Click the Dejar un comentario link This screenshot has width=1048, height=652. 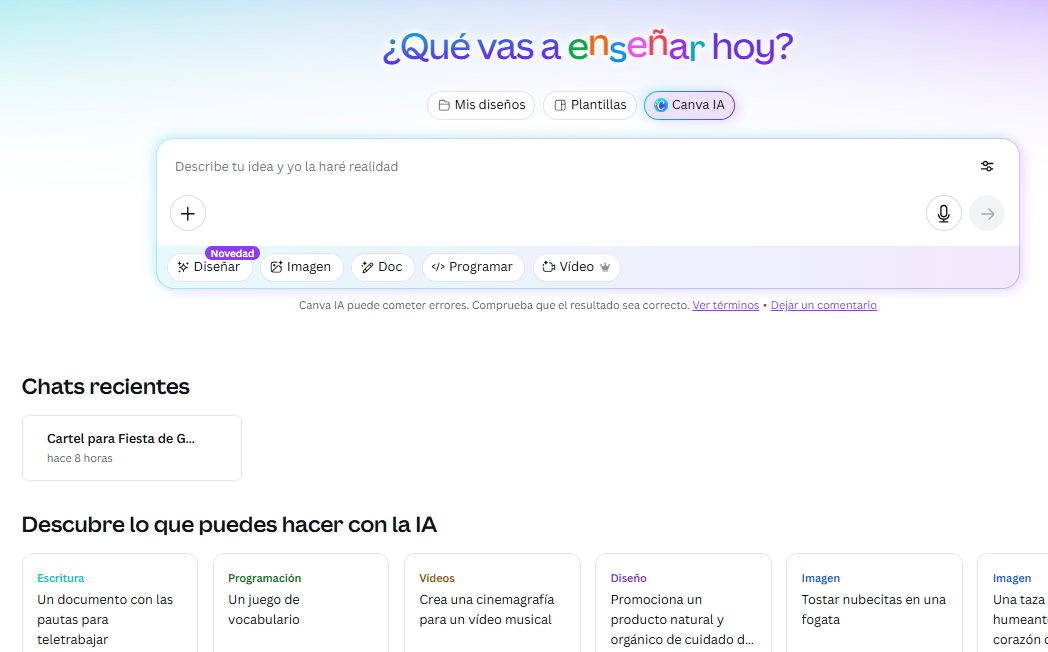[x=823, y=305]
